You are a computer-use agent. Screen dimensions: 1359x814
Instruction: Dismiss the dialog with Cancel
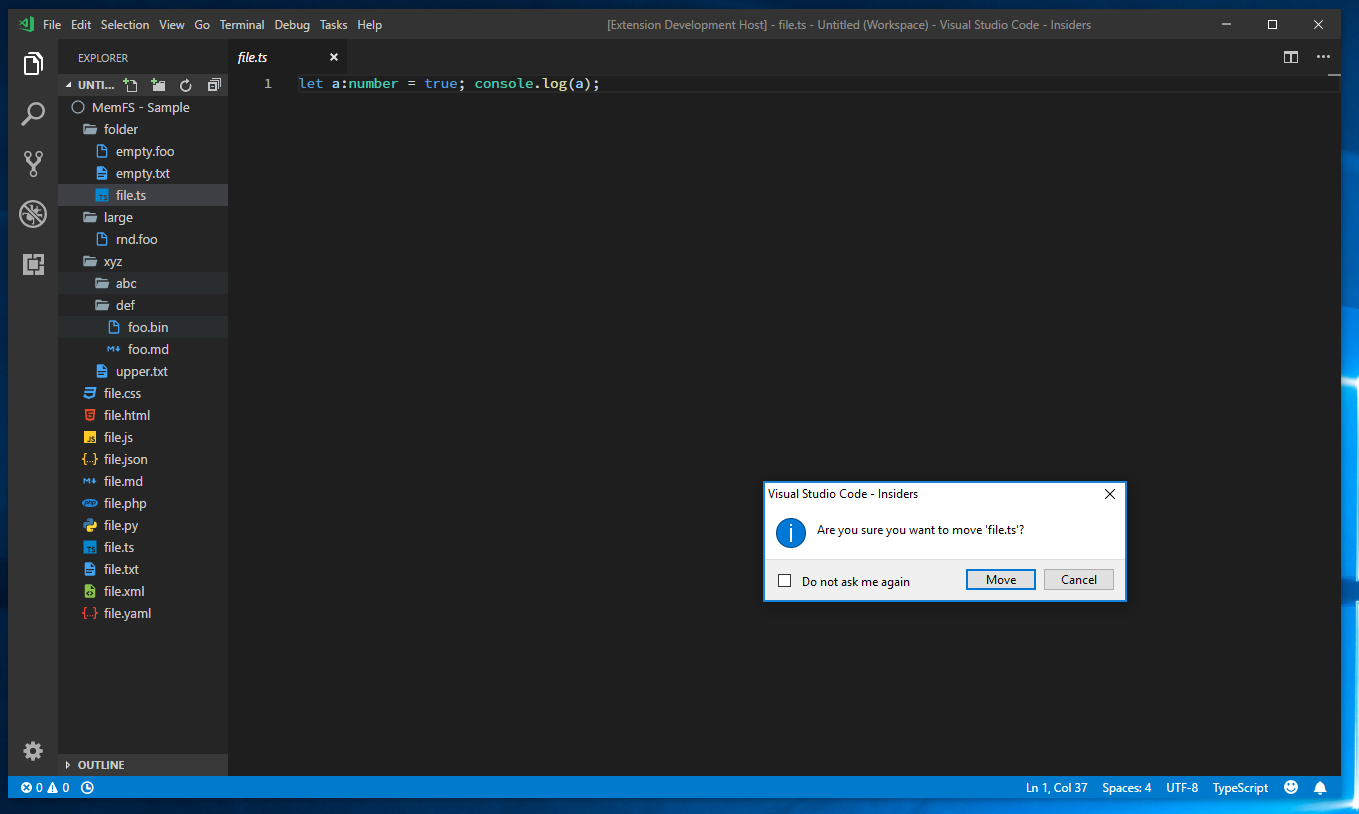pyautogui.click(x=1078, y=579)
